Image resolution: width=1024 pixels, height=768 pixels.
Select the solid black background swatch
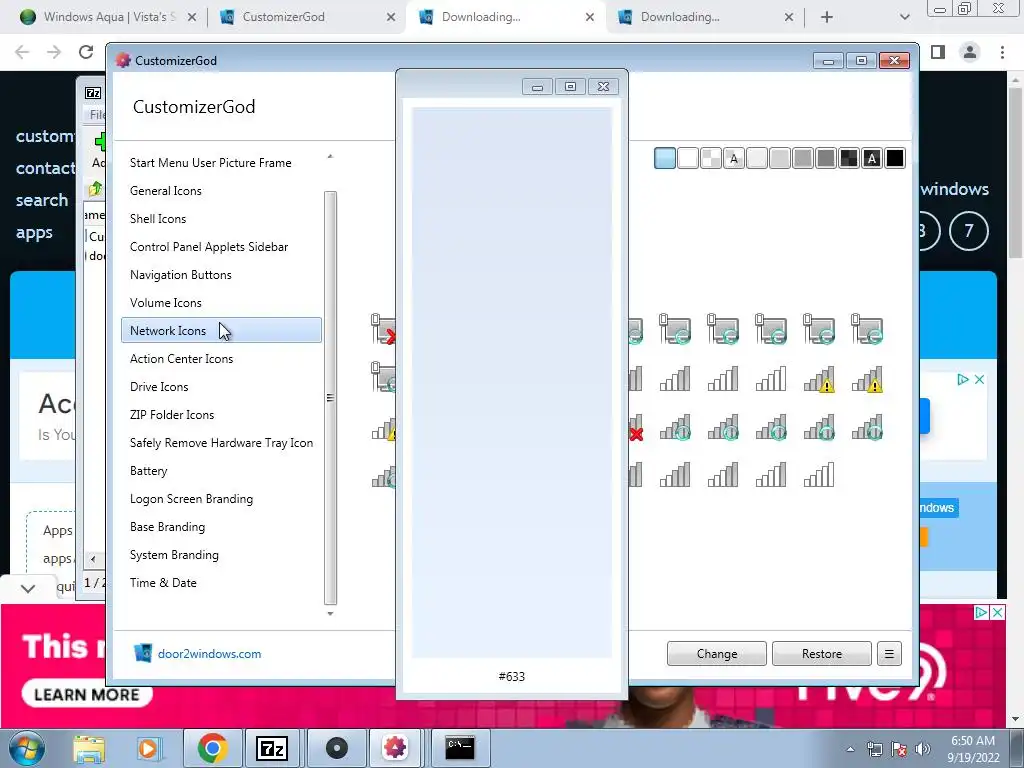(x=895, y=158)
